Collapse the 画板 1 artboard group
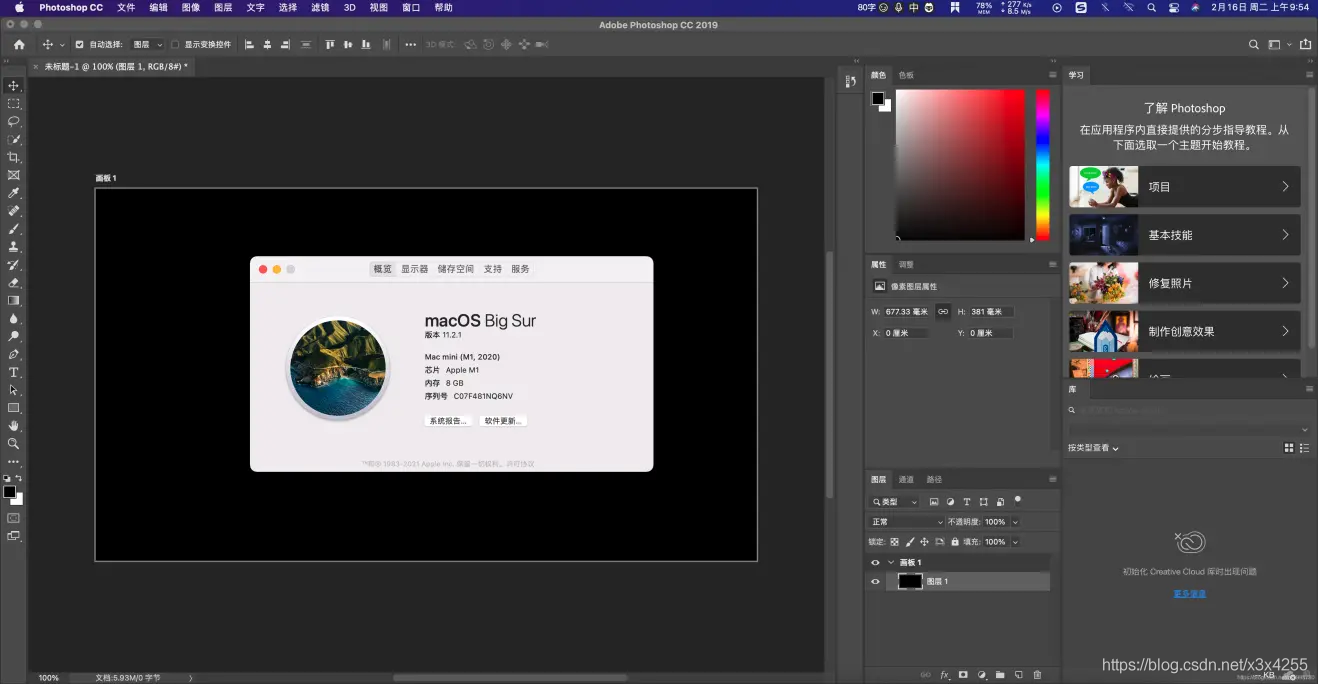The width and height of the screenshot is (1318, 684). 891,563
